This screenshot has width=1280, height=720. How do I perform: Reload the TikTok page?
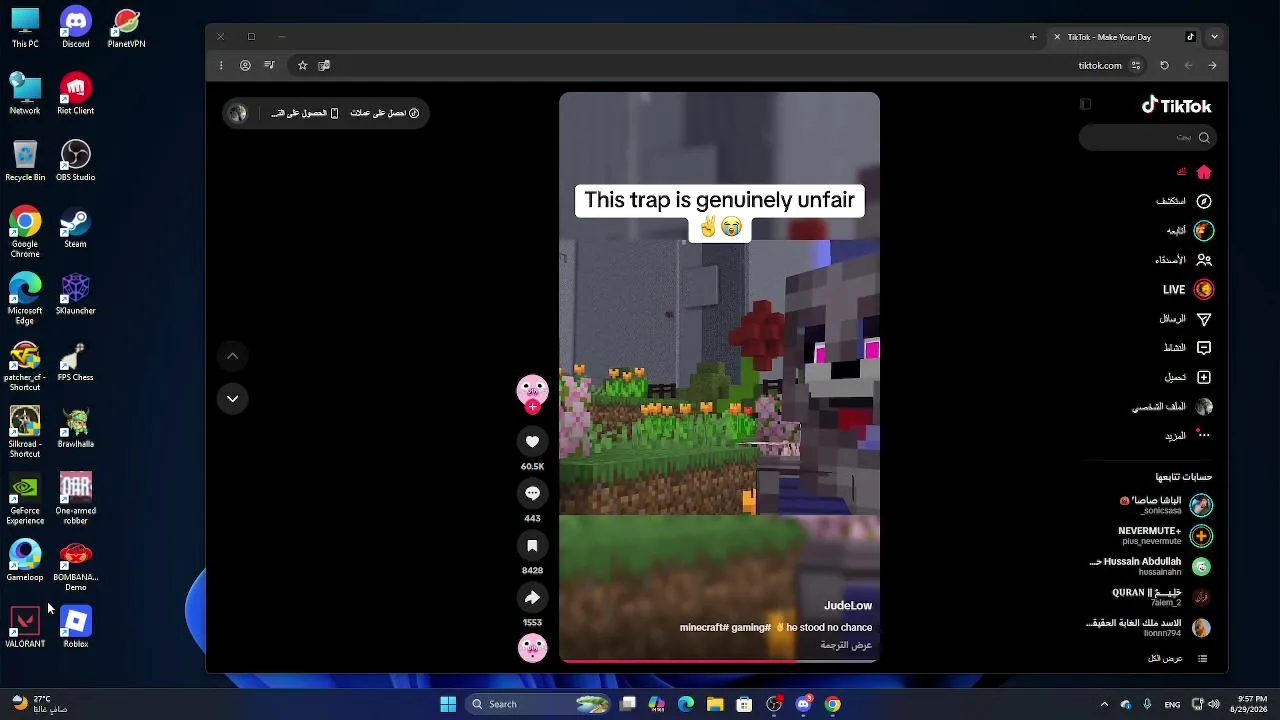tap(1164, 65)
